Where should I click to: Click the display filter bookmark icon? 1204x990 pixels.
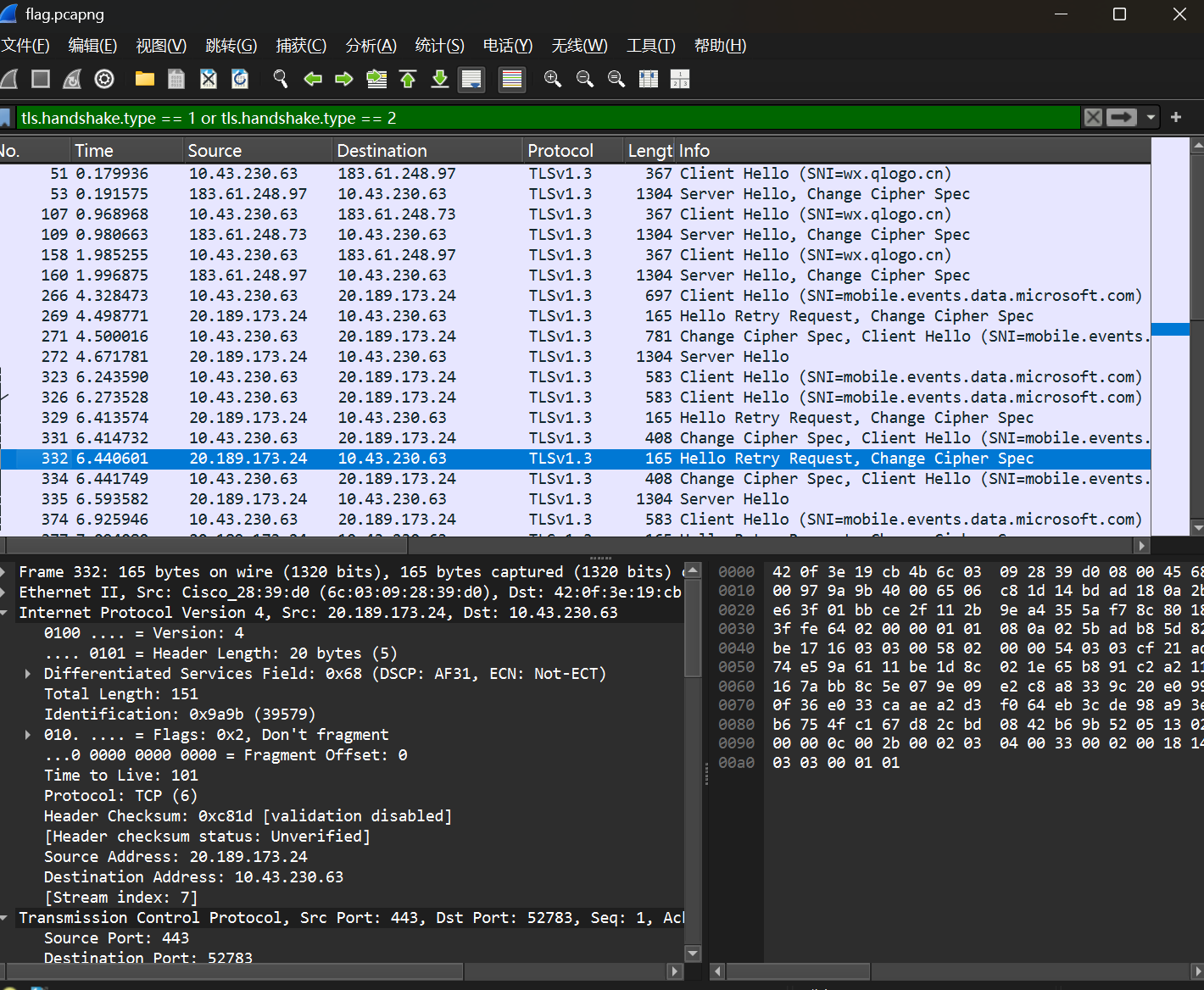[x=7, y=118]
